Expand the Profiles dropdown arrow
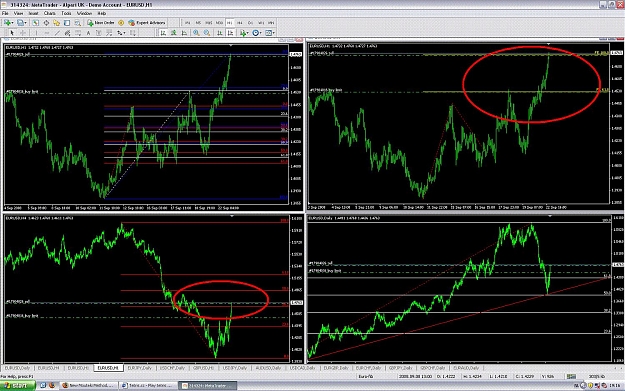The height and width of the screenshot is (391, 625). (26, 23)
